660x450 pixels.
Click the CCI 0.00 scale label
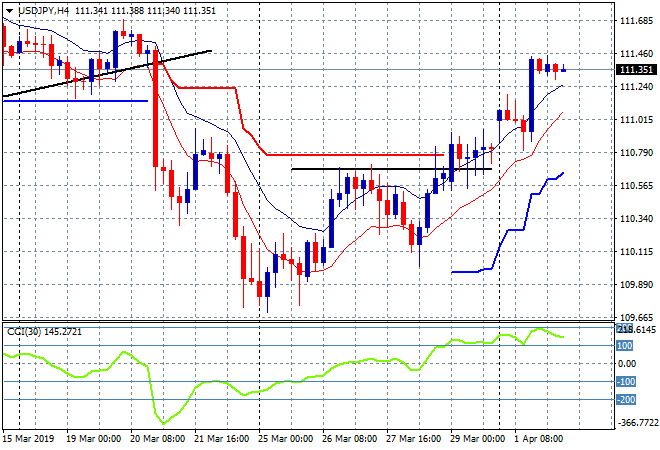tap(627, 364)
